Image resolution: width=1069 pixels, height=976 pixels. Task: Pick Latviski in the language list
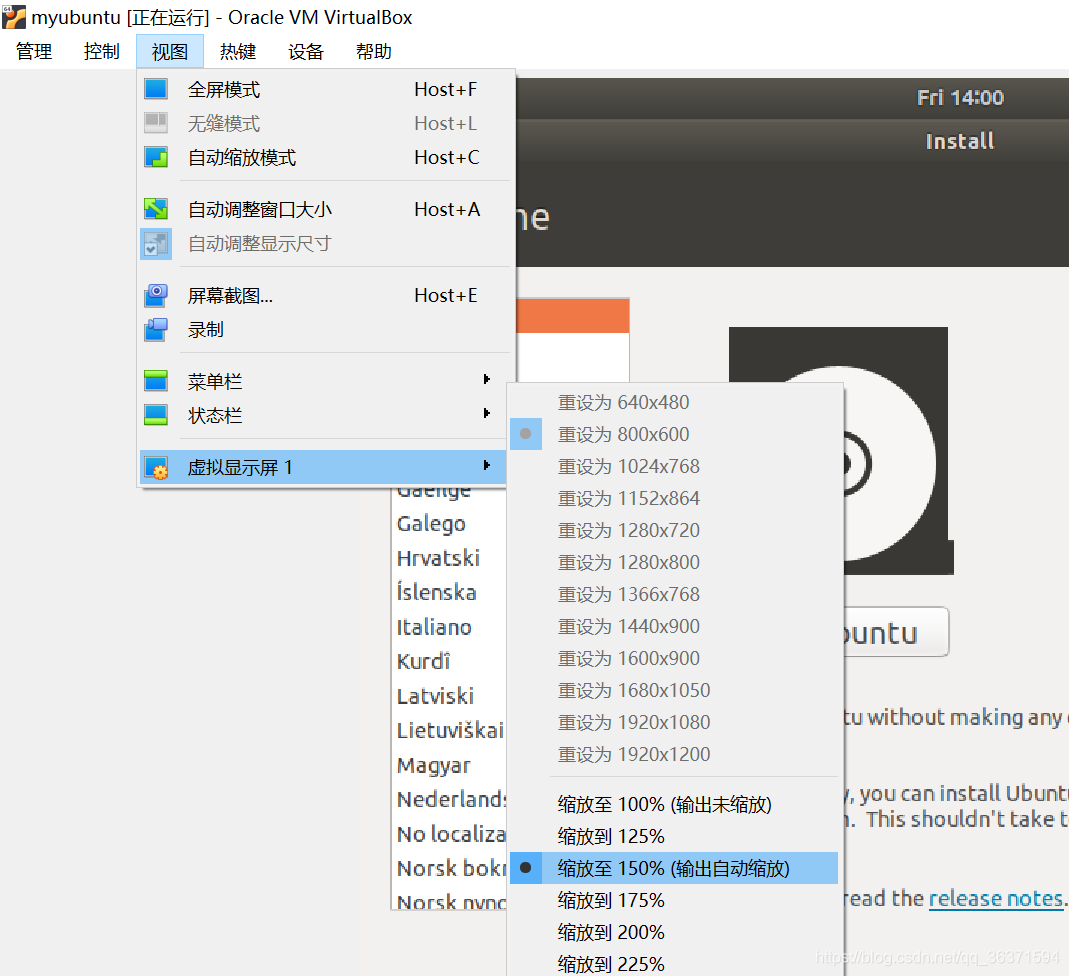436,696
